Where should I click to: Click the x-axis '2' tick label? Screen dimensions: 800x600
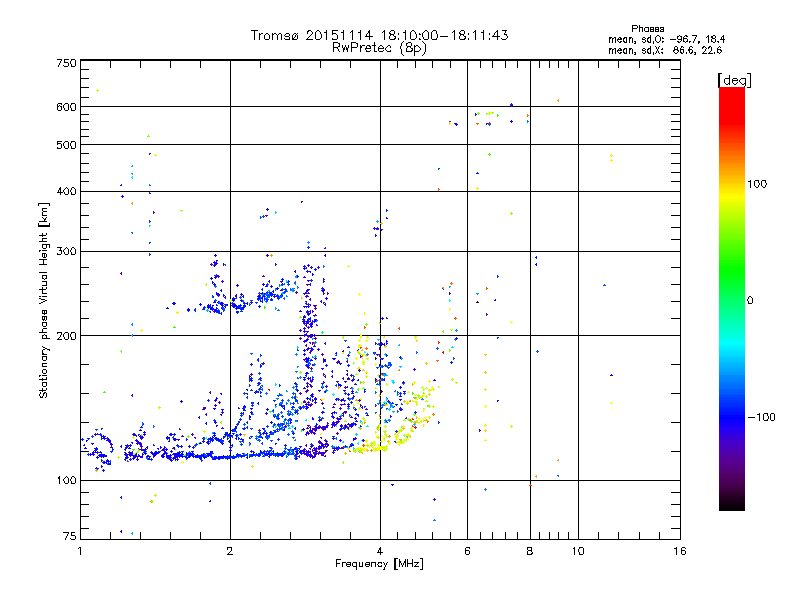[230, 551]
